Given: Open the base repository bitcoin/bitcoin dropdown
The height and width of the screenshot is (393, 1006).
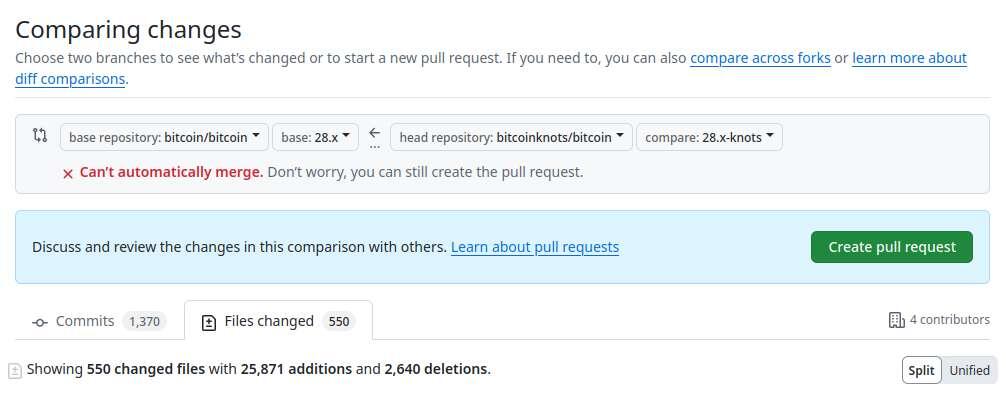Looking at the screenshot, I should tap(164, 137).
